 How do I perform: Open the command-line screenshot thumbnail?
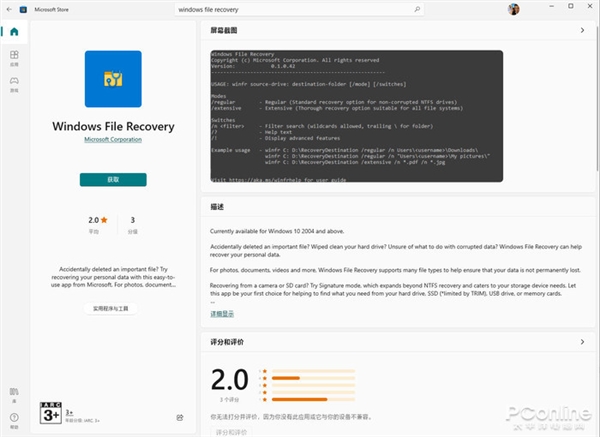pos(357,116)
